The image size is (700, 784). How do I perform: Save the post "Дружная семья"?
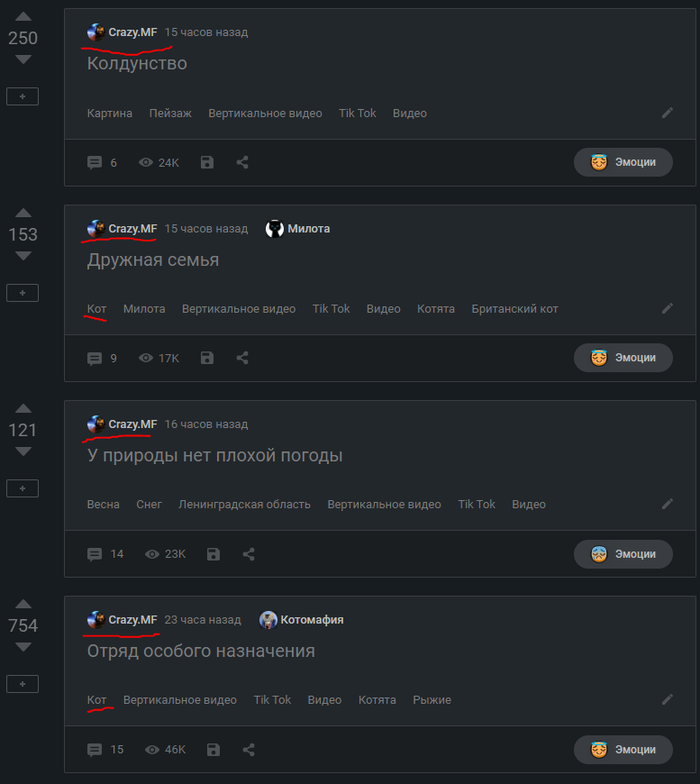(x=207, y=358)
